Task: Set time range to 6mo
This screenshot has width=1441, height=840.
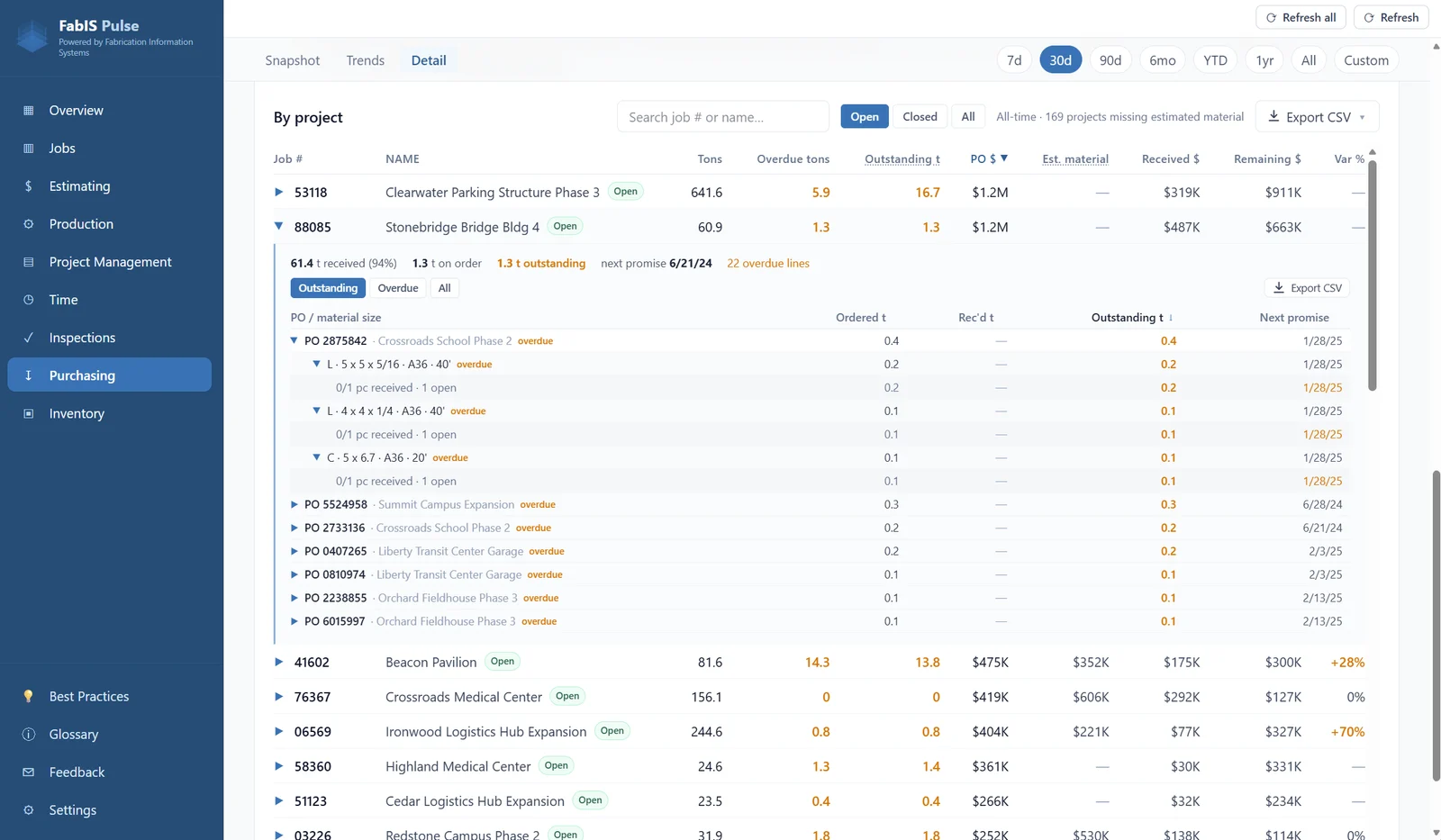Action: pyautogui.click(x=1163, y=59)
